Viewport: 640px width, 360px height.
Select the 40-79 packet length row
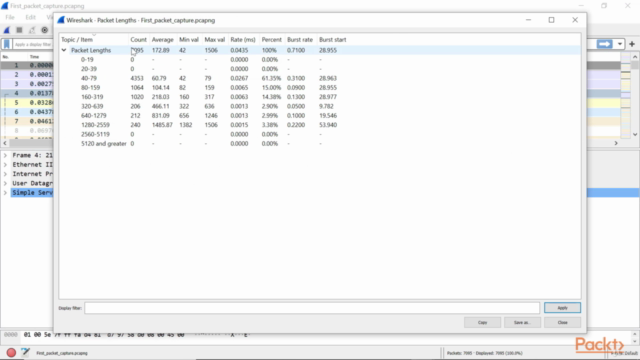tap(320, 78)
